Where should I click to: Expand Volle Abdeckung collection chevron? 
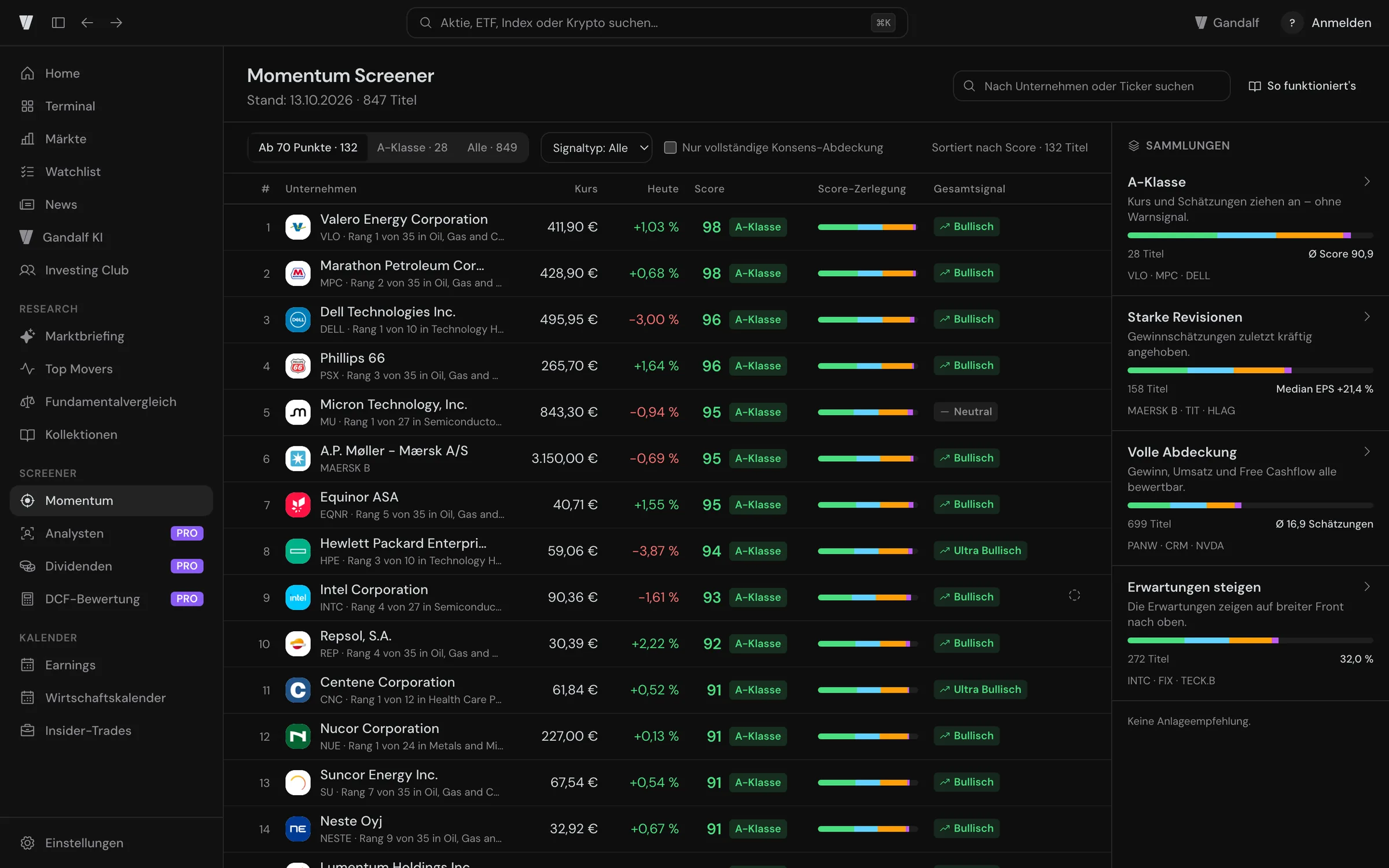1366,451
